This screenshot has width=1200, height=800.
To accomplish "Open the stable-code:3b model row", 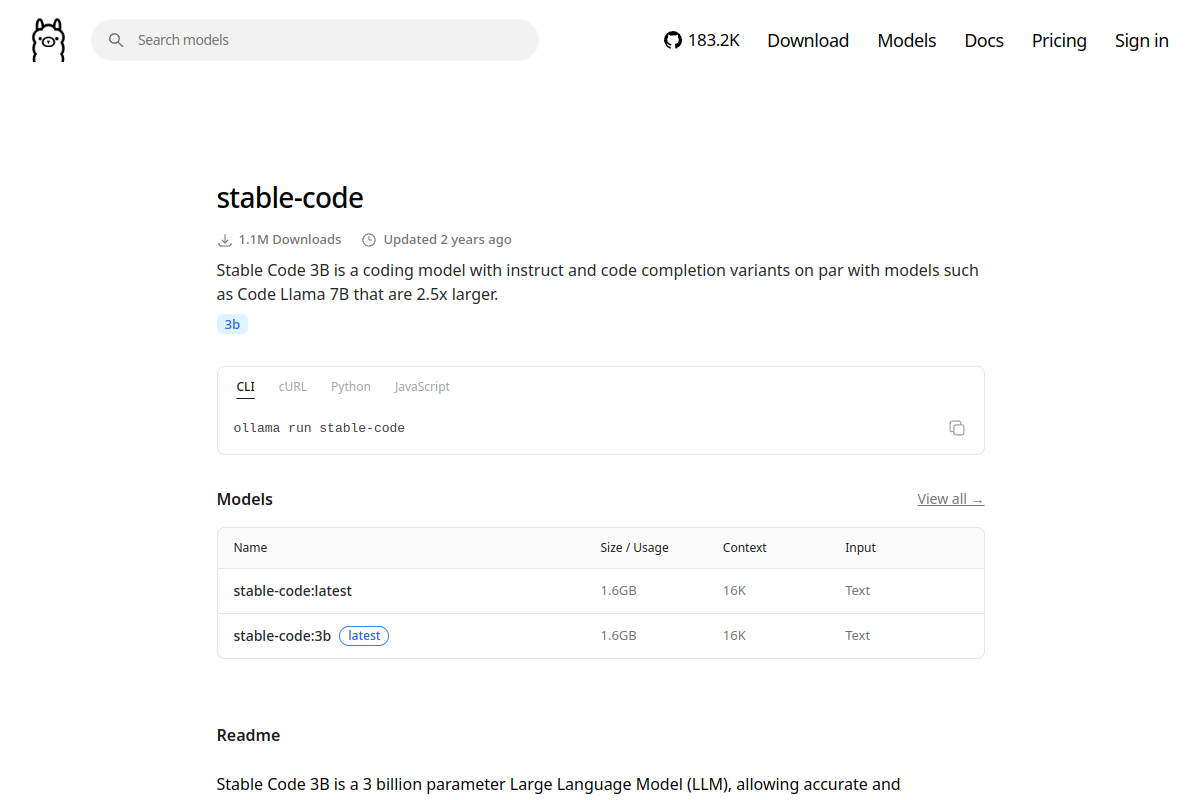I will pos(600,636).
